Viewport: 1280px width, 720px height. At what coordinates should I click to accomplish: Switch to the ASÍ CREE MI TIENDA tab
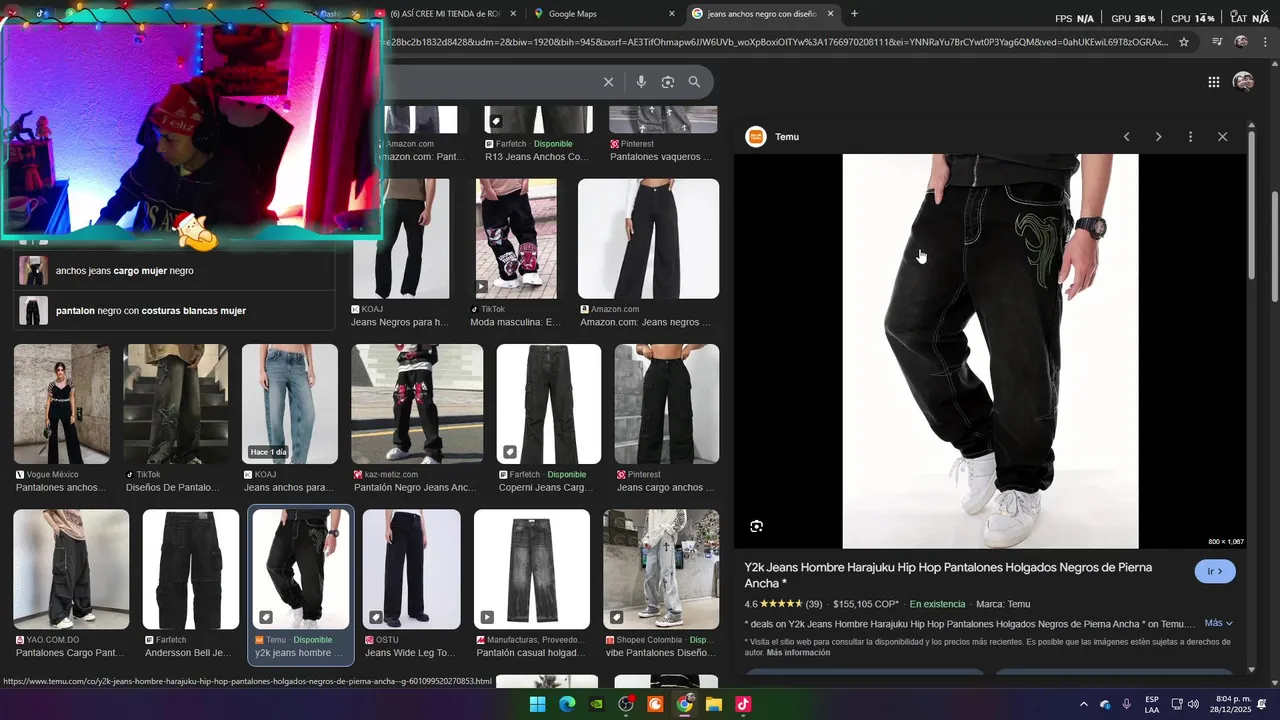click(x=445, y=14)
